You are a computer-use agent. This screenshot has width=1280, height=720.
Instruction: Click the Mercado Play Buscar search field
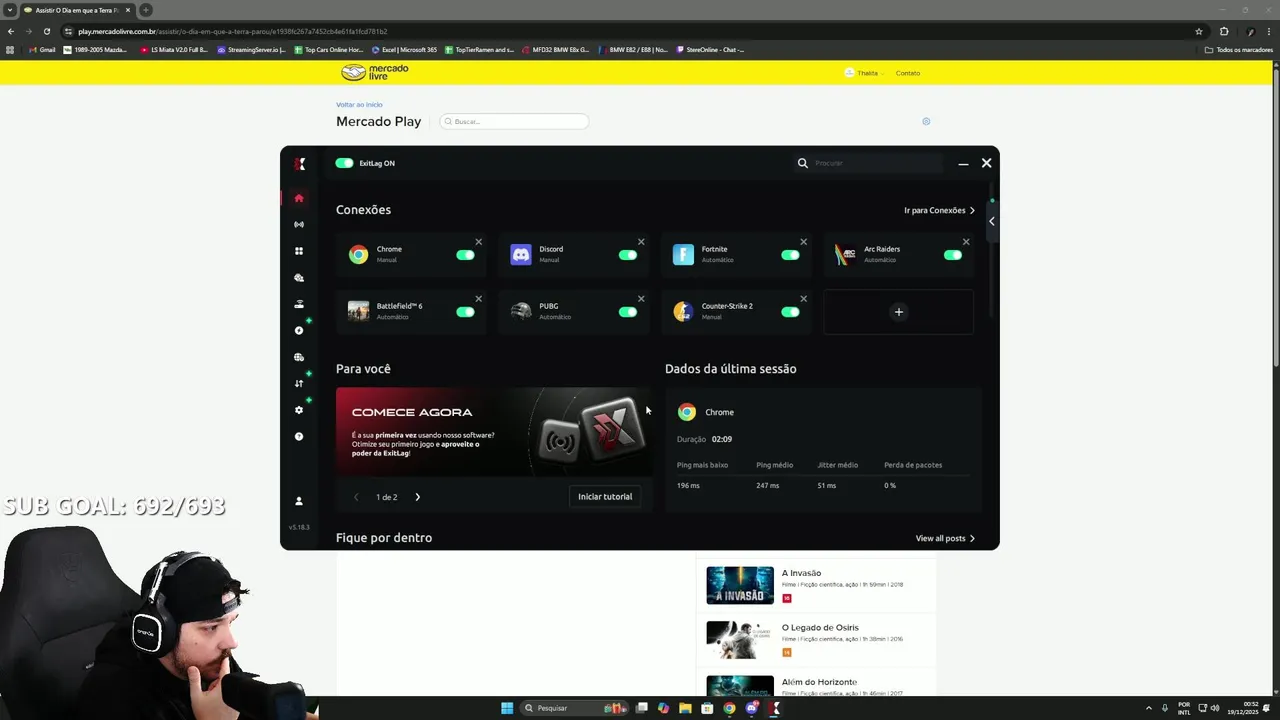(x=514, y=122)
